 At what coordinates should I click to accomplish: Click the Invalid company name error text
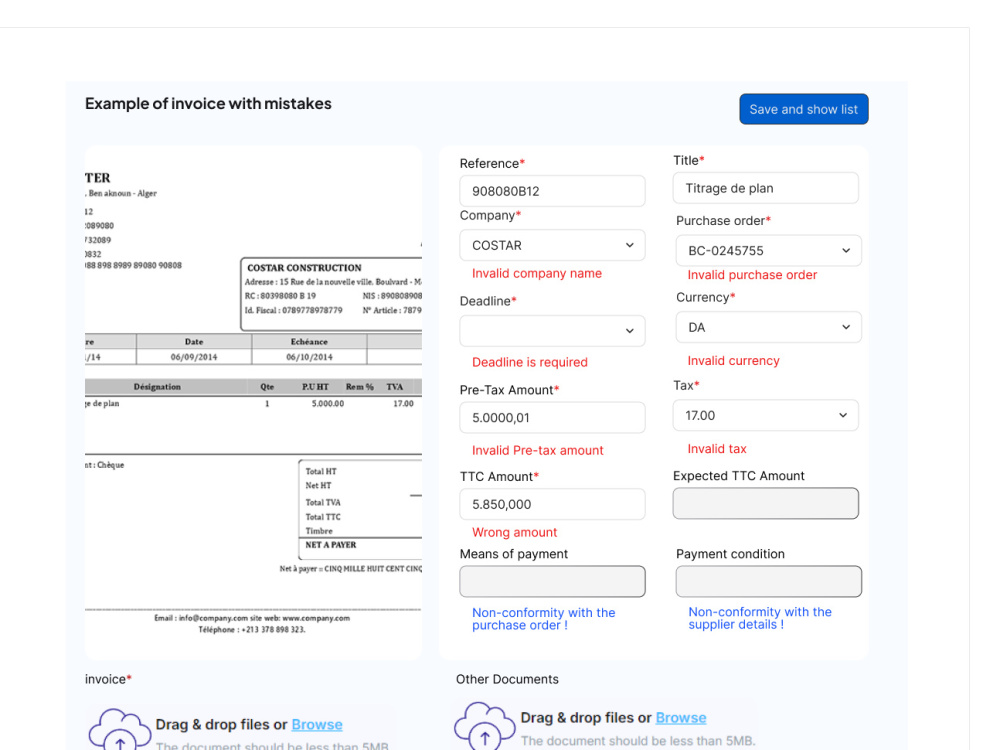click(536, 273)
